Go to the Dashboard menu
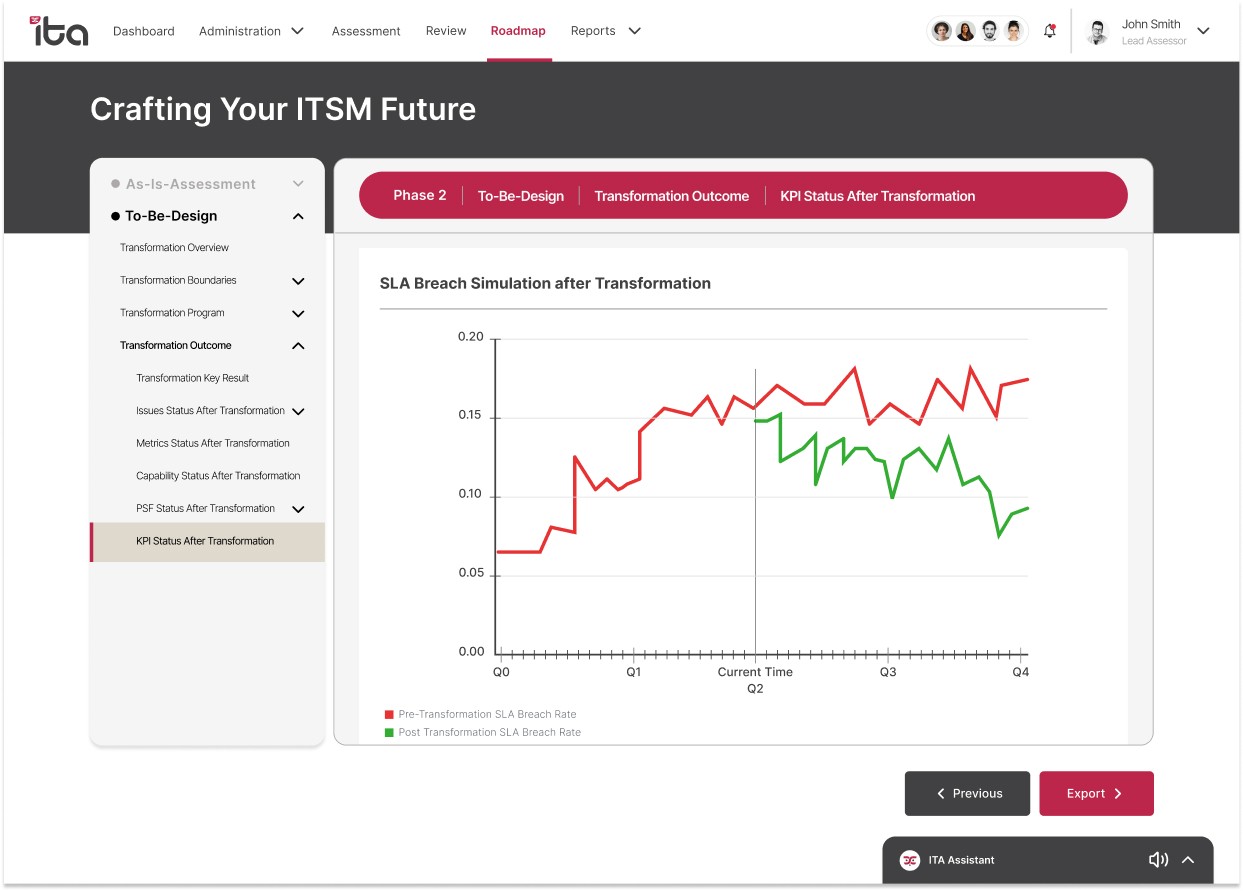 coord(144,31)
